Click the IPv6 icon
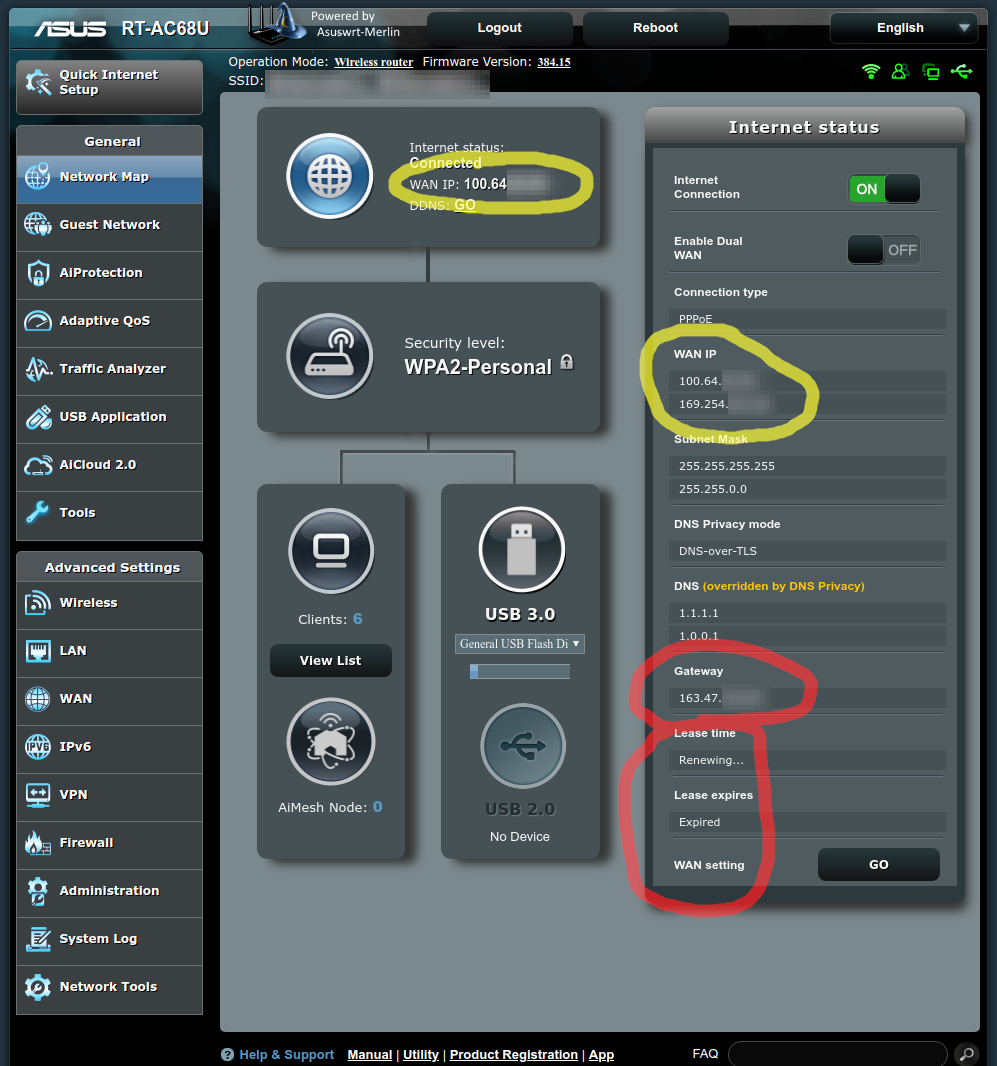Screen dimensions: 997x1066 click(37, 746)
